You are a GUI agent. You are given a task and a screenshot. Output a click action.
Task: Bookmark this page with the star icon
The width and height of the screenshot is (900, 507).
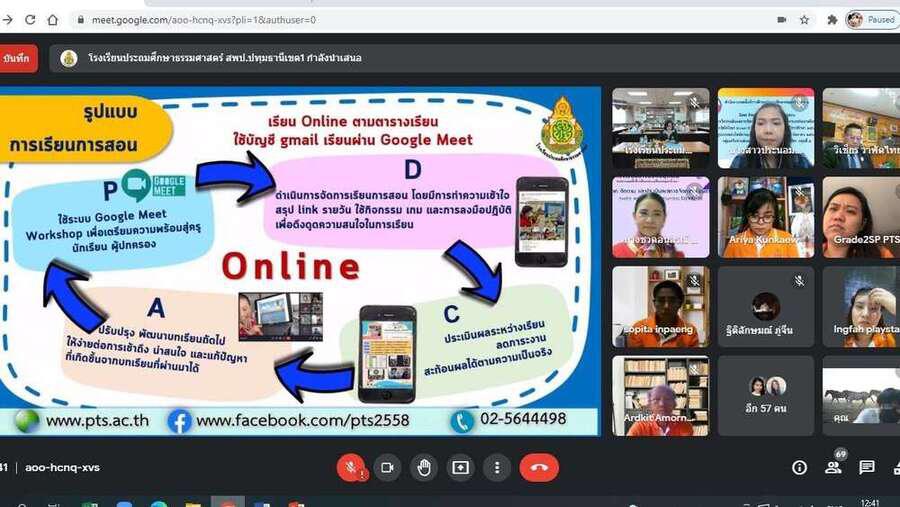[x=805, y=19]
